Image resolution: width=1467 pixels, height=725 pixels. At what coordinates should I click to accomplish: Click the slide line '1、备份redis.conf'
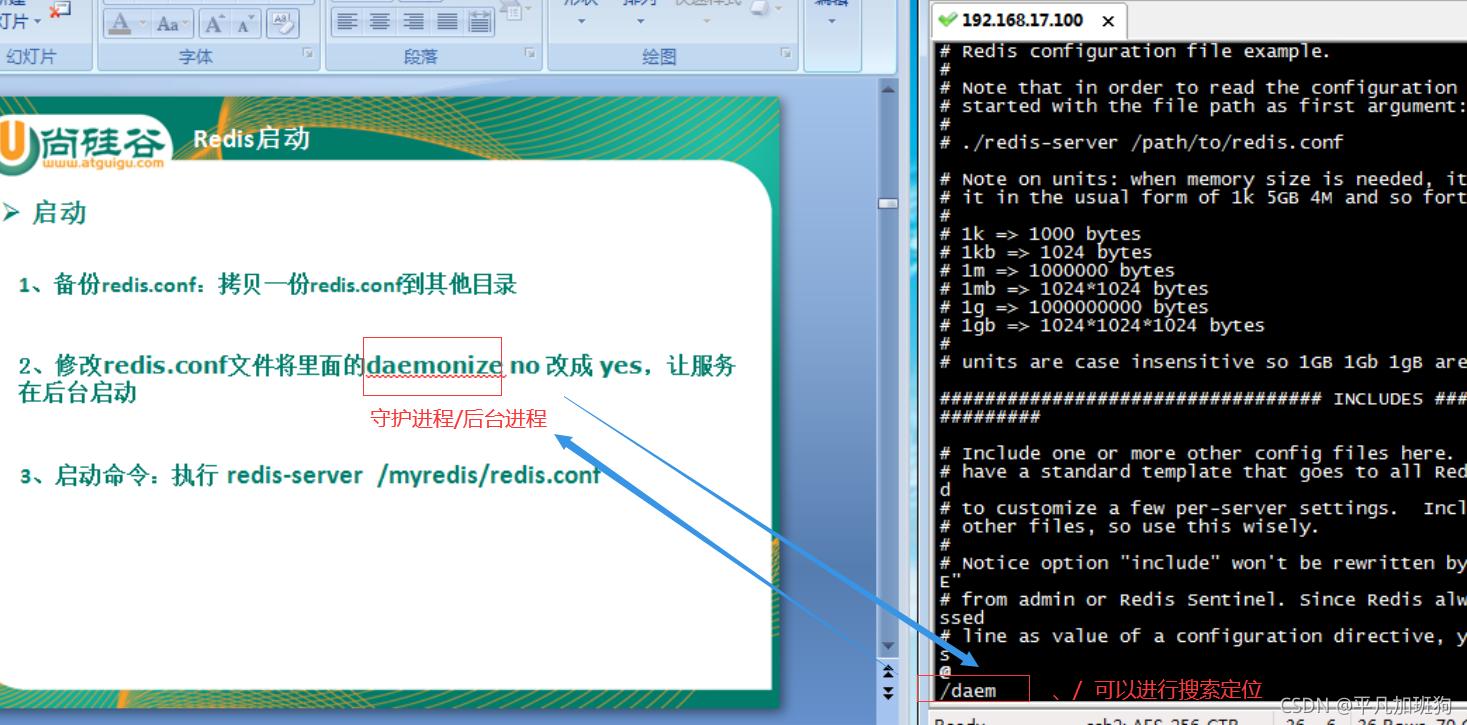click(268, 285)
